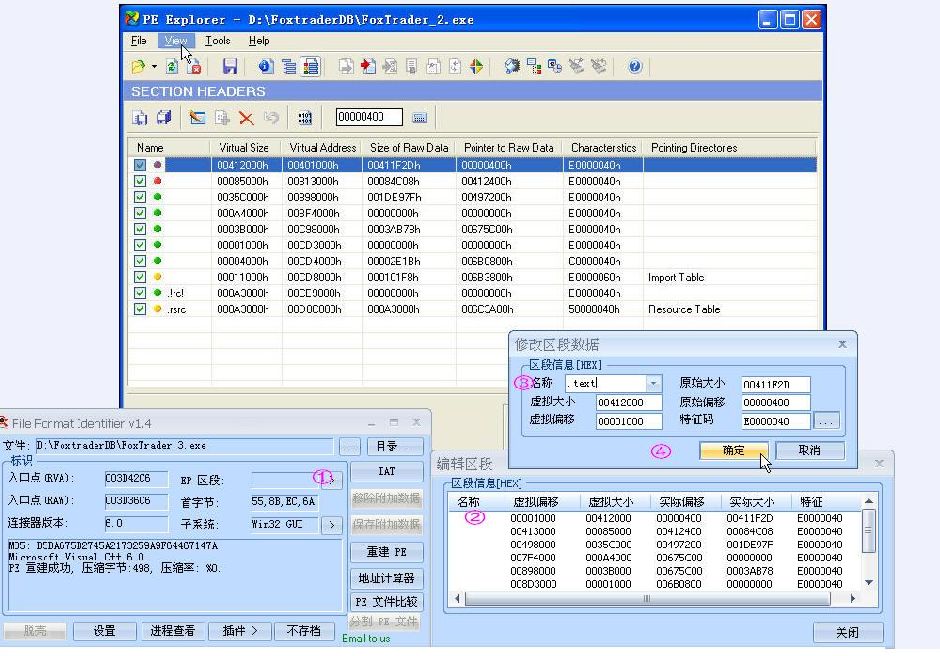This screenshot has width=940, height=656.
Task: Click the blue info Headers icon
Action: [x=266, y=66]
